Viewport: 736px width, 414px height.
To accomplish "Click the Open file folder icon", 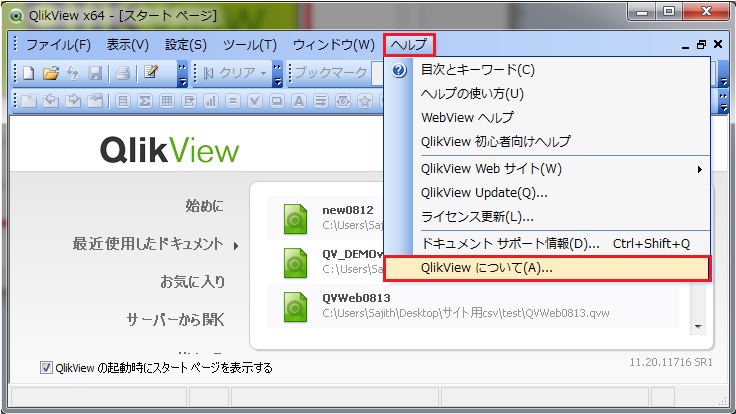I will pyautogui.click(x=50, y=73).
